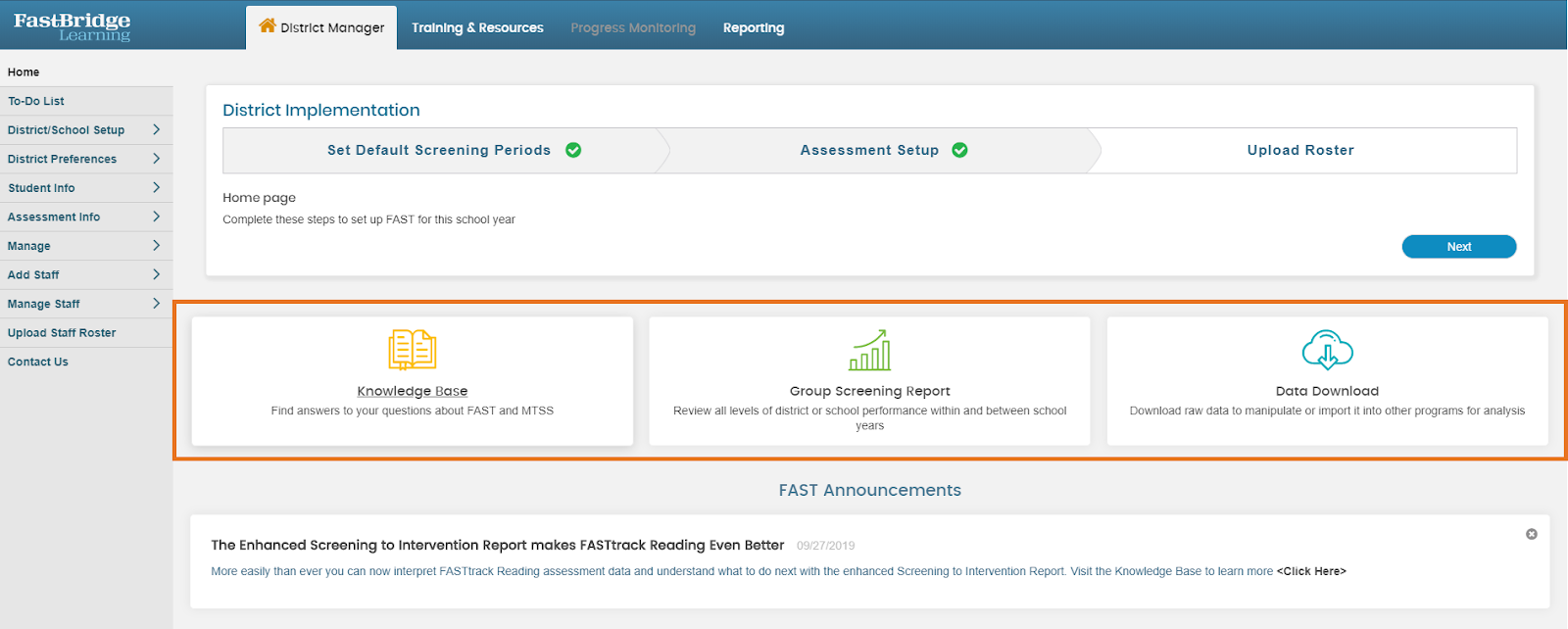Open the Reporting tab
The height and width of the screenshot is (629, 1568).
click(754, 27)
